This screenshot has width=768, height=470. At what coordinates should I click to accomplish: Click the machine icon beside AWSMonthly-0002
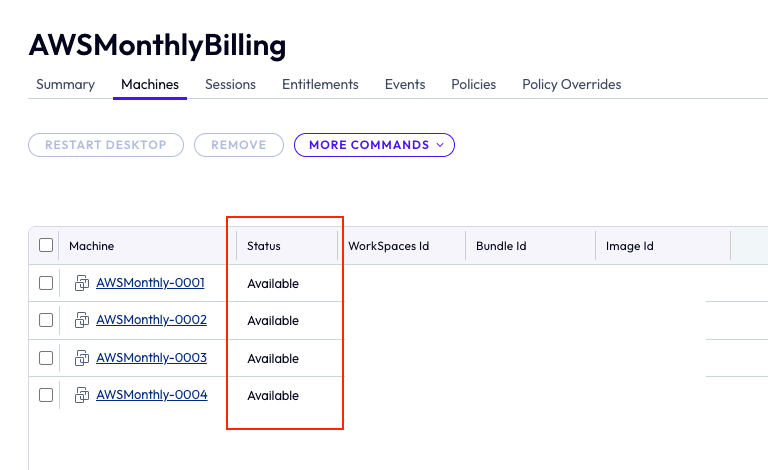coord(82,320)
